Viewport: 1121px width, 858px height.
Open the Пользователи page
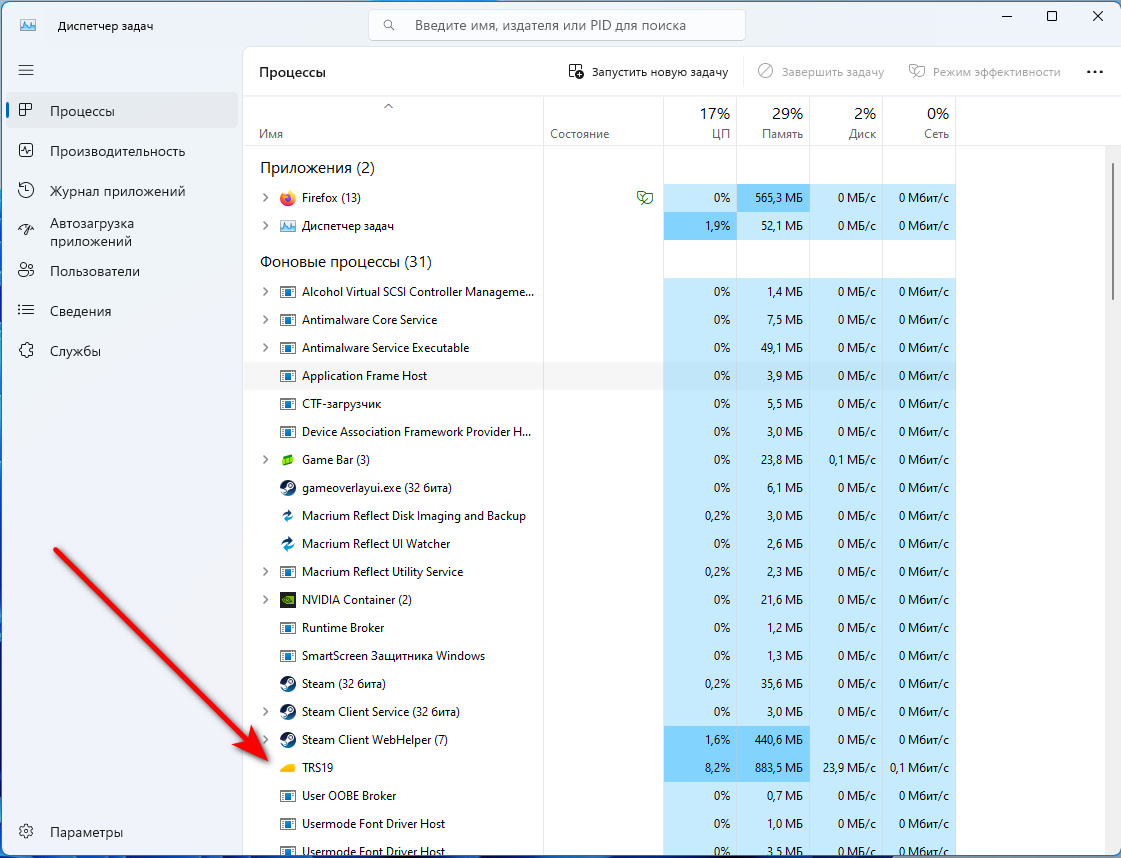coord(122,271)
